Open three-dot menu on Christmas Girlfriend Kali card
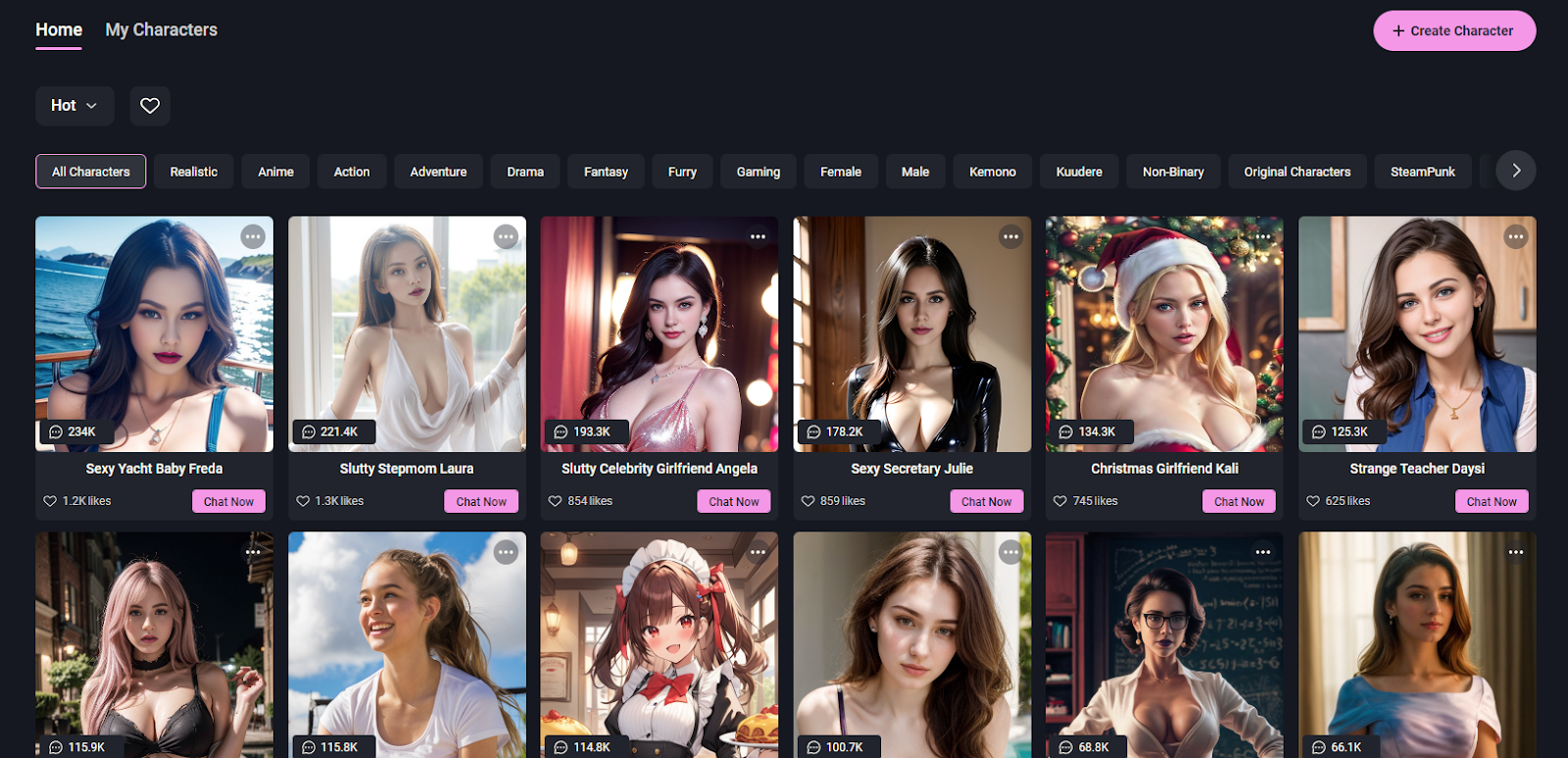This screenshot has width=1568, height=758. pyautogui.click(x=1263, y=236)
